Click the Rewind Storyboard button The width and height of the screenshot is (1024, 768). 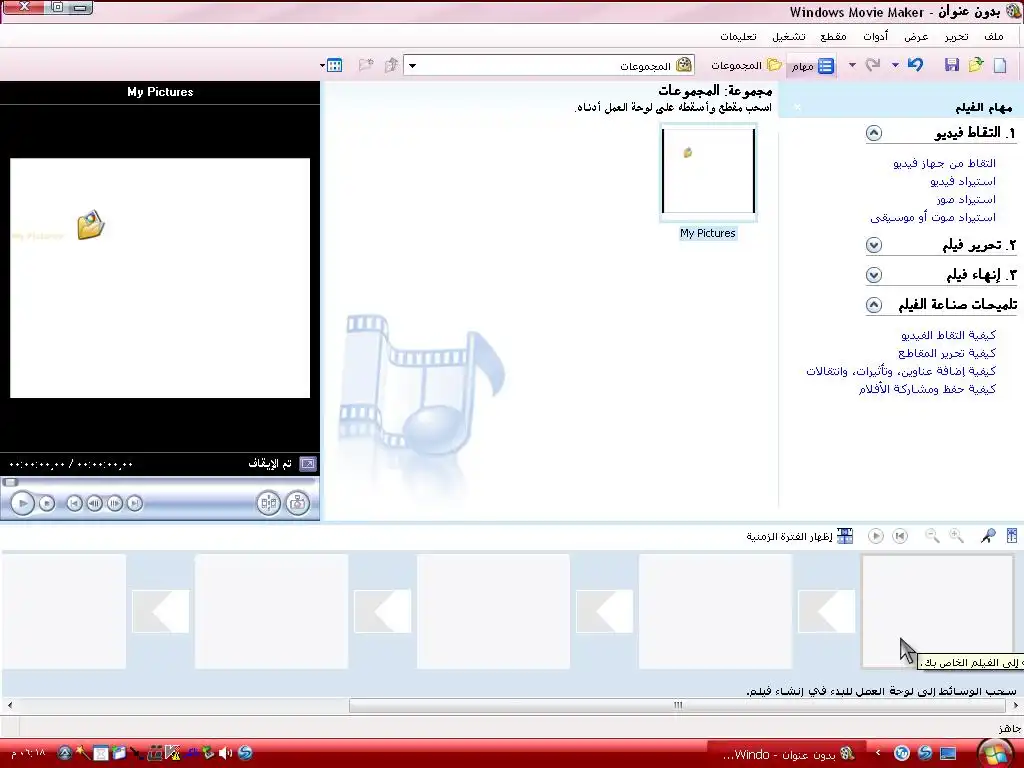pos(900,537)
